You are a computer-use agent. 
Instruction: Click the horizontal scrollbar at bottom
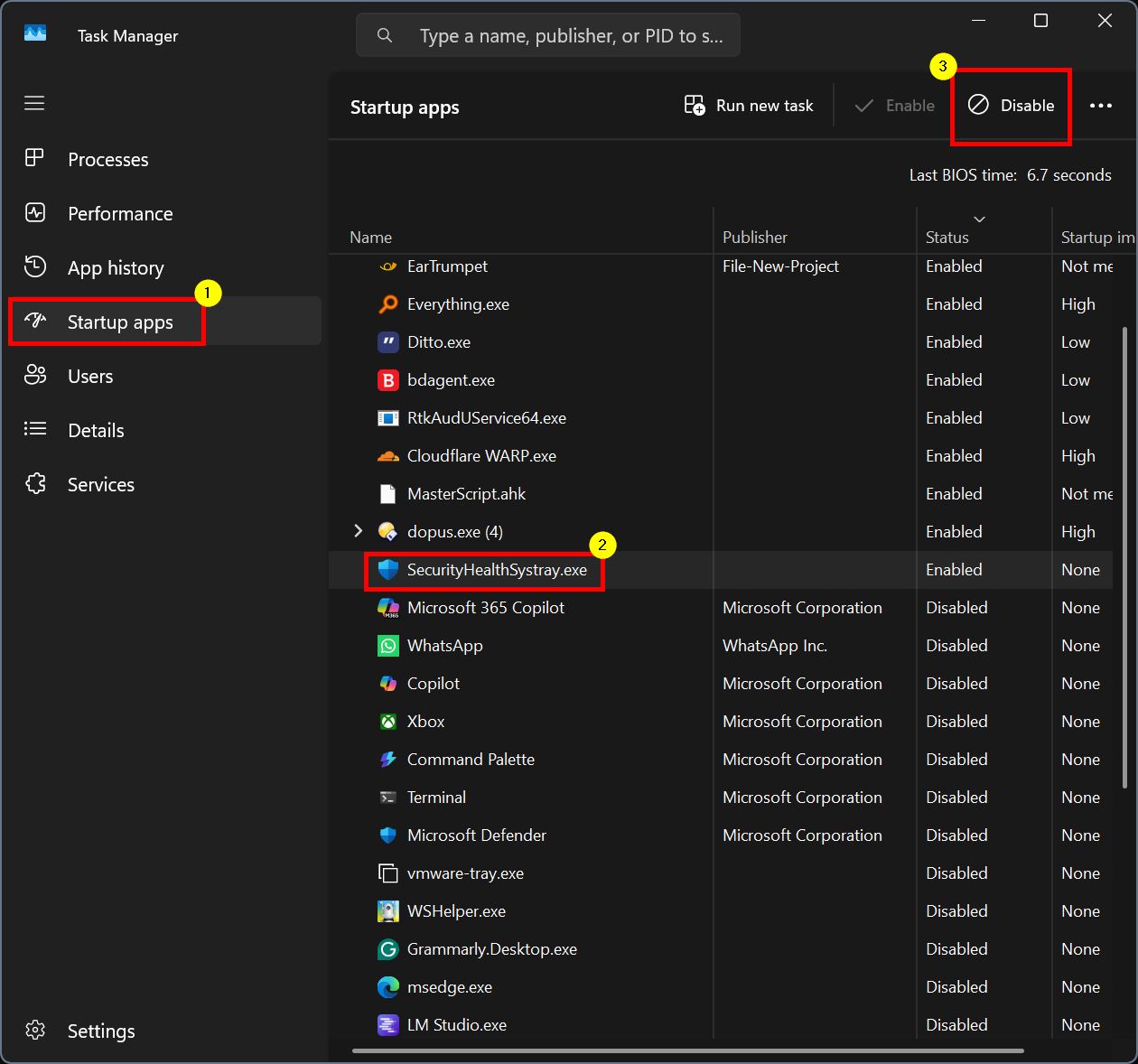coord(688,1051)
